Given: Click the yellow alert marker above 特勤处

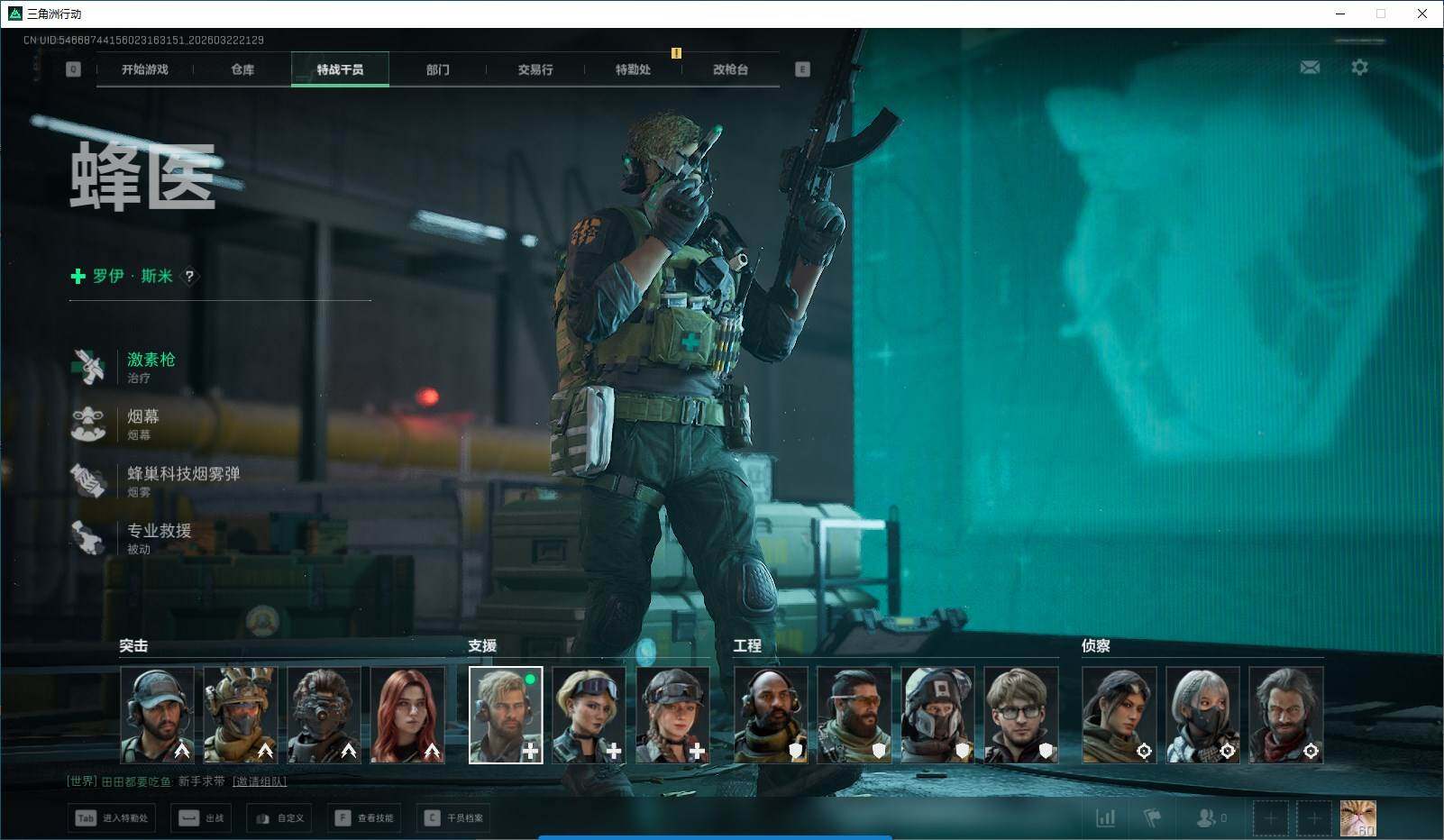Looking at the screenshot, I should click(x=676, y=53).
